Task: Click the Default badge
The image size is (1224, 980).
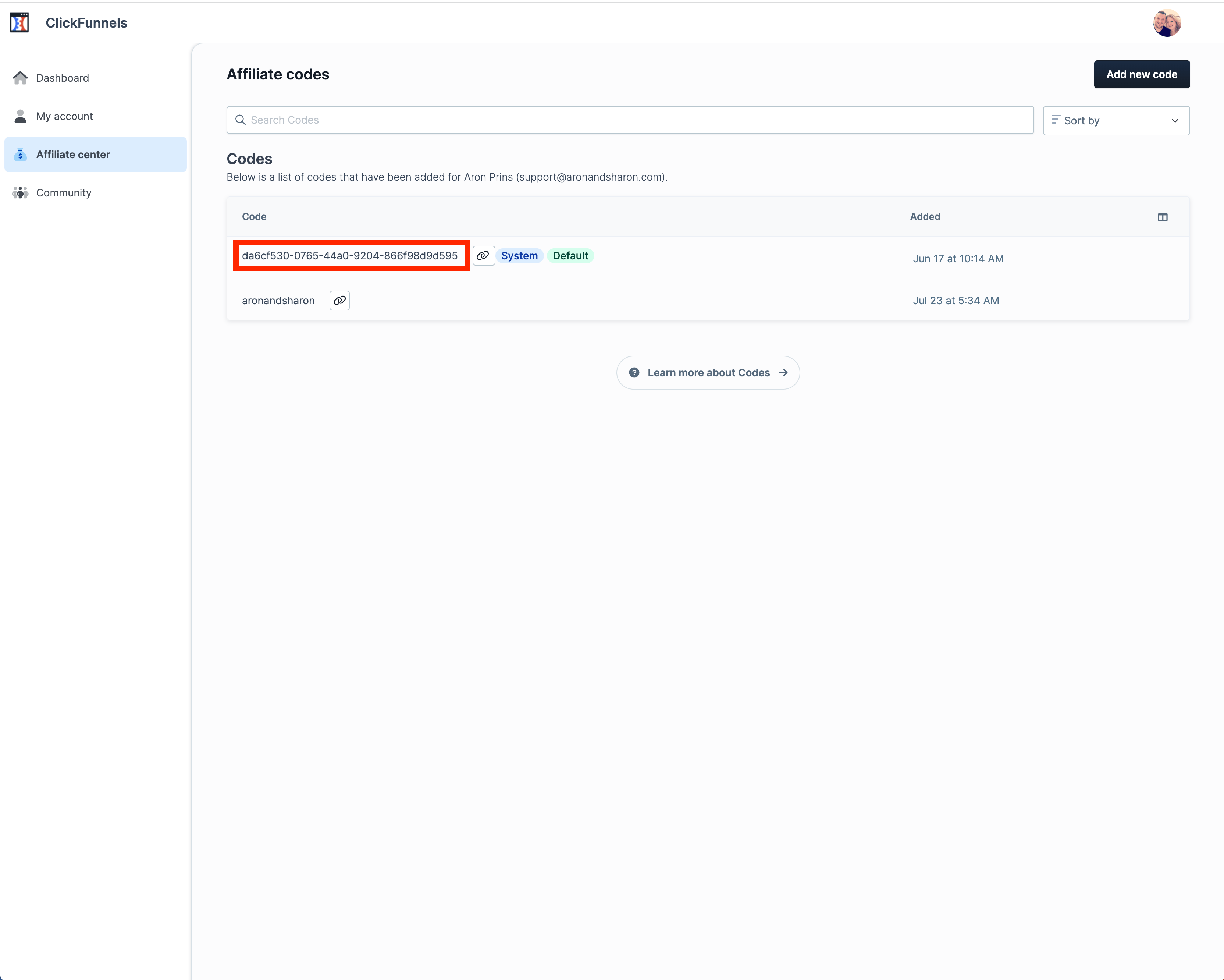Action: pos(570,256)
